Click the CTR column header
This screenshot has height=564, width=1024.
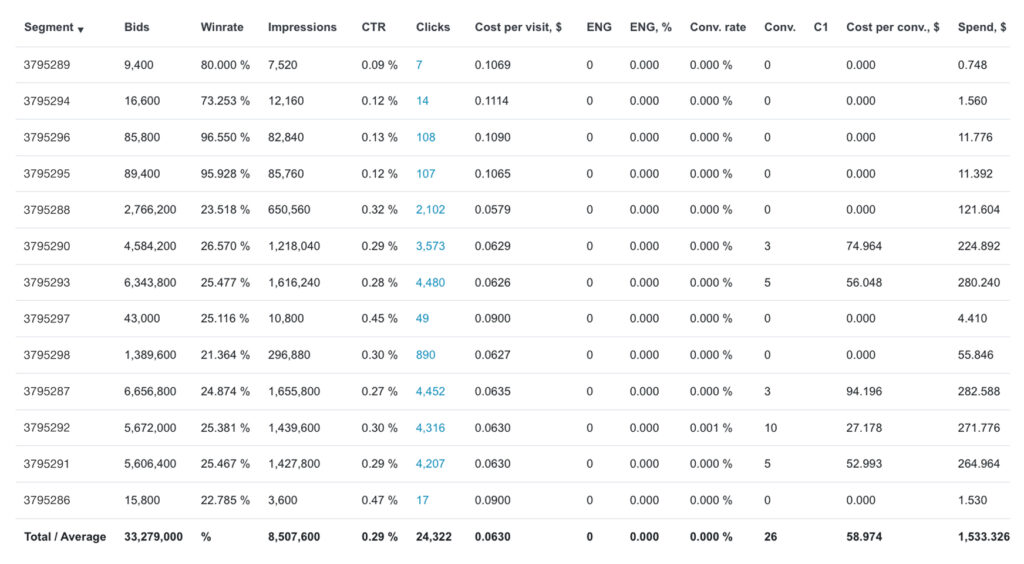[x=373, y=27]
